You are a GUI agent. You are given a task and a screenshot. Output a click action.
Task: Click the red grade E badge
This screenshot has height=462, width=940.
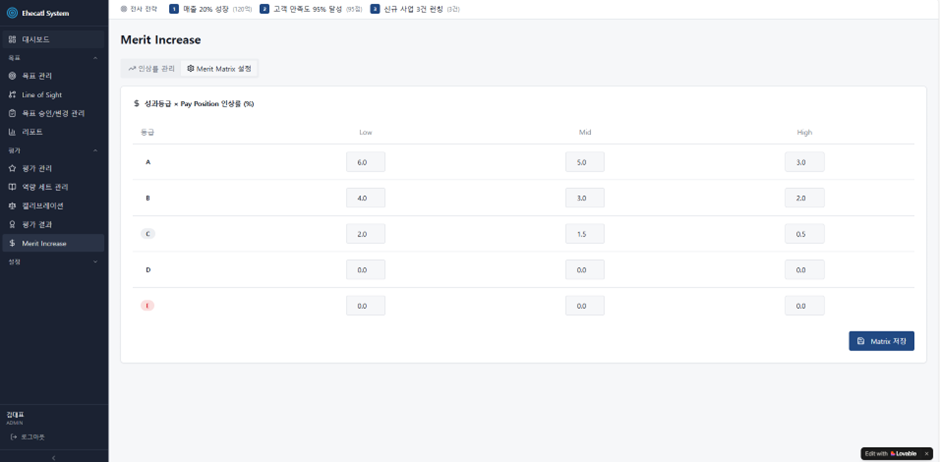(x=147, y=306)
